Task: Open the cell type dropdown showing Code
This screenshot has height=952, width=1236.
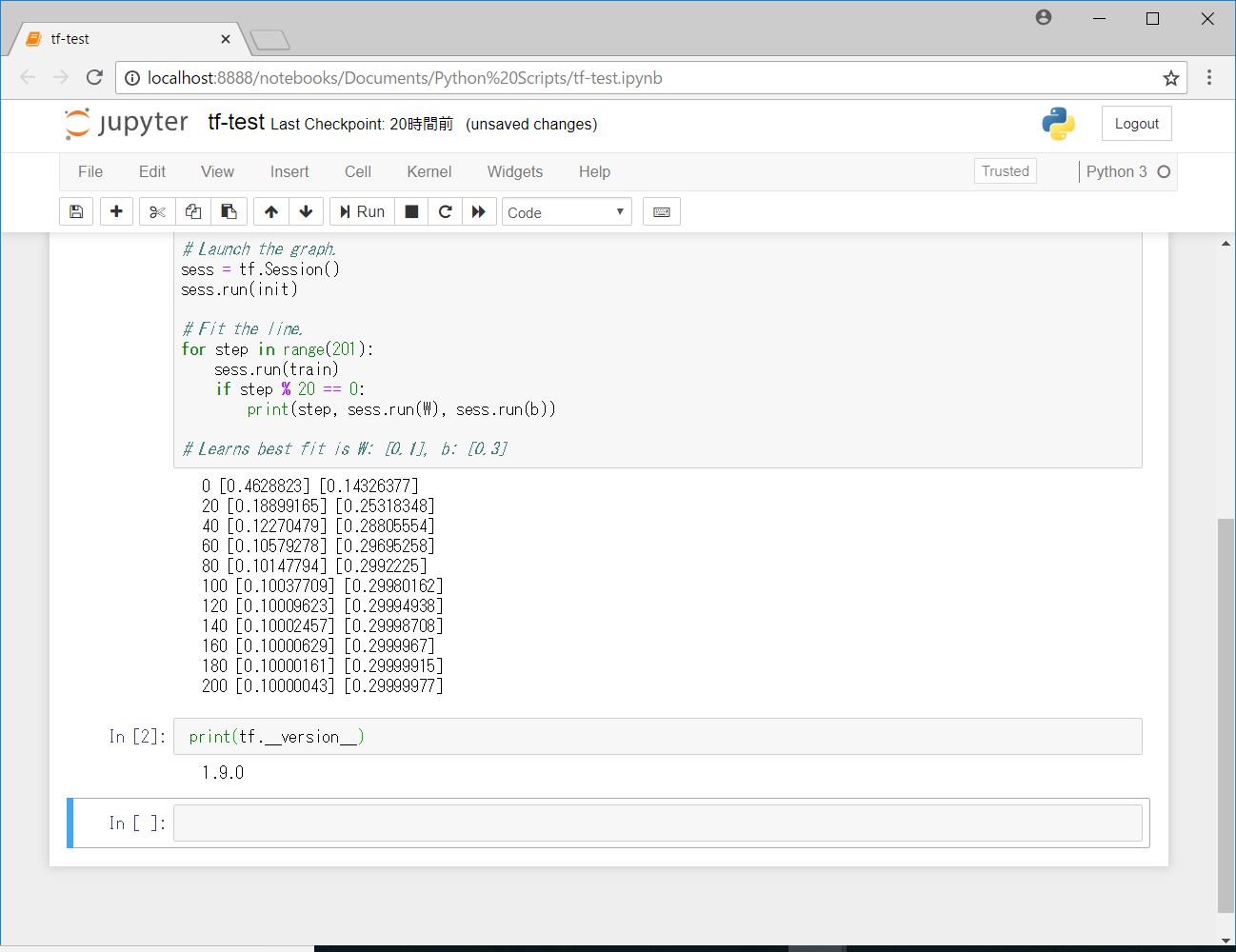Action: (567, 211)
